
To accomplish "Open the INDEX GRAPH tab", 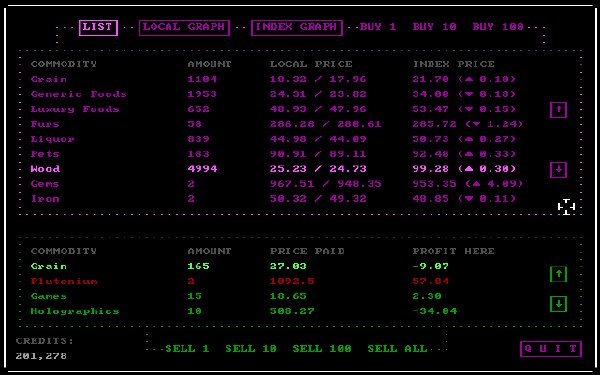I will coord(297,28).
